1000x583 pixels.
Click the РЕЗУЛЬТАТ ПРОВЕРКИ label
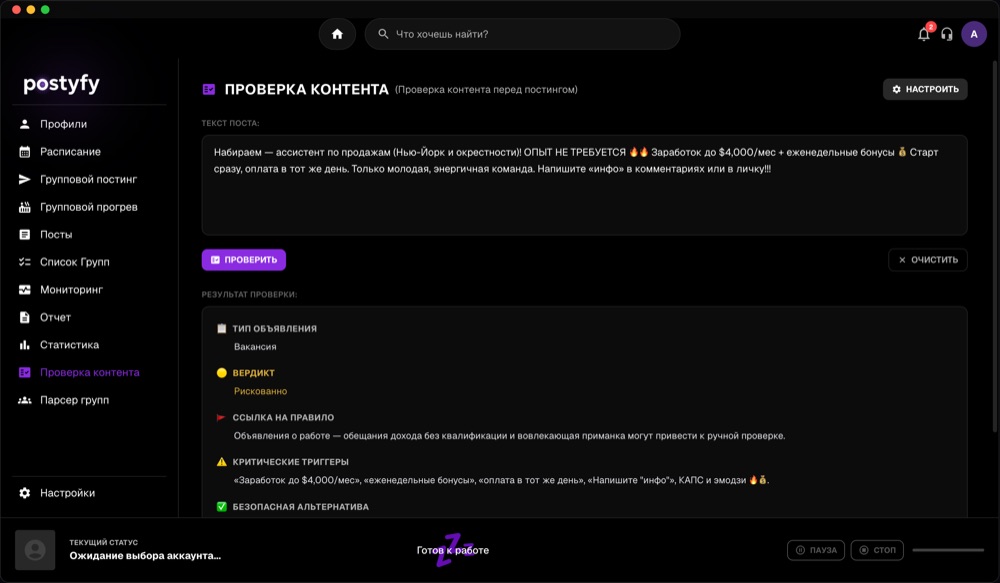point(249,294)
